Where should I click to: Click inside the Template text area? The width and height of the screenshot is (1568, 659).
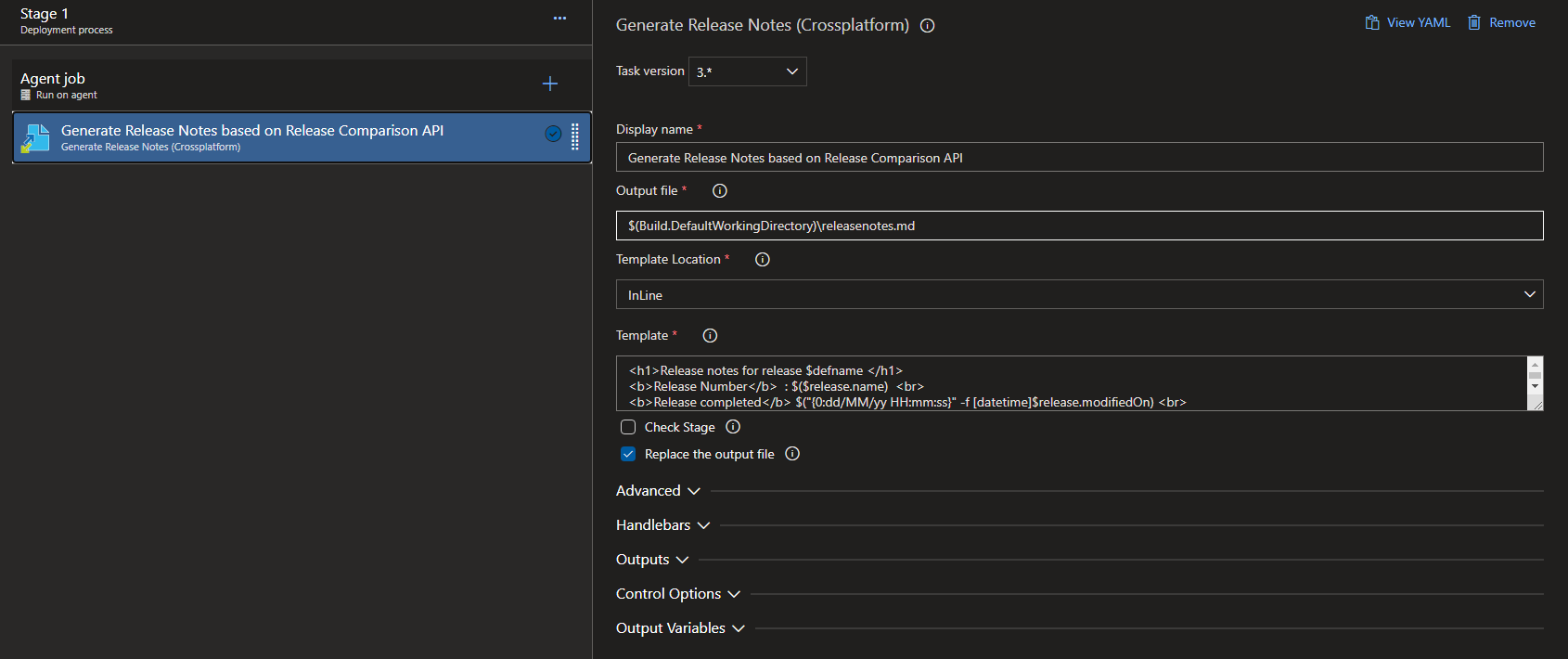[1072, 383]
